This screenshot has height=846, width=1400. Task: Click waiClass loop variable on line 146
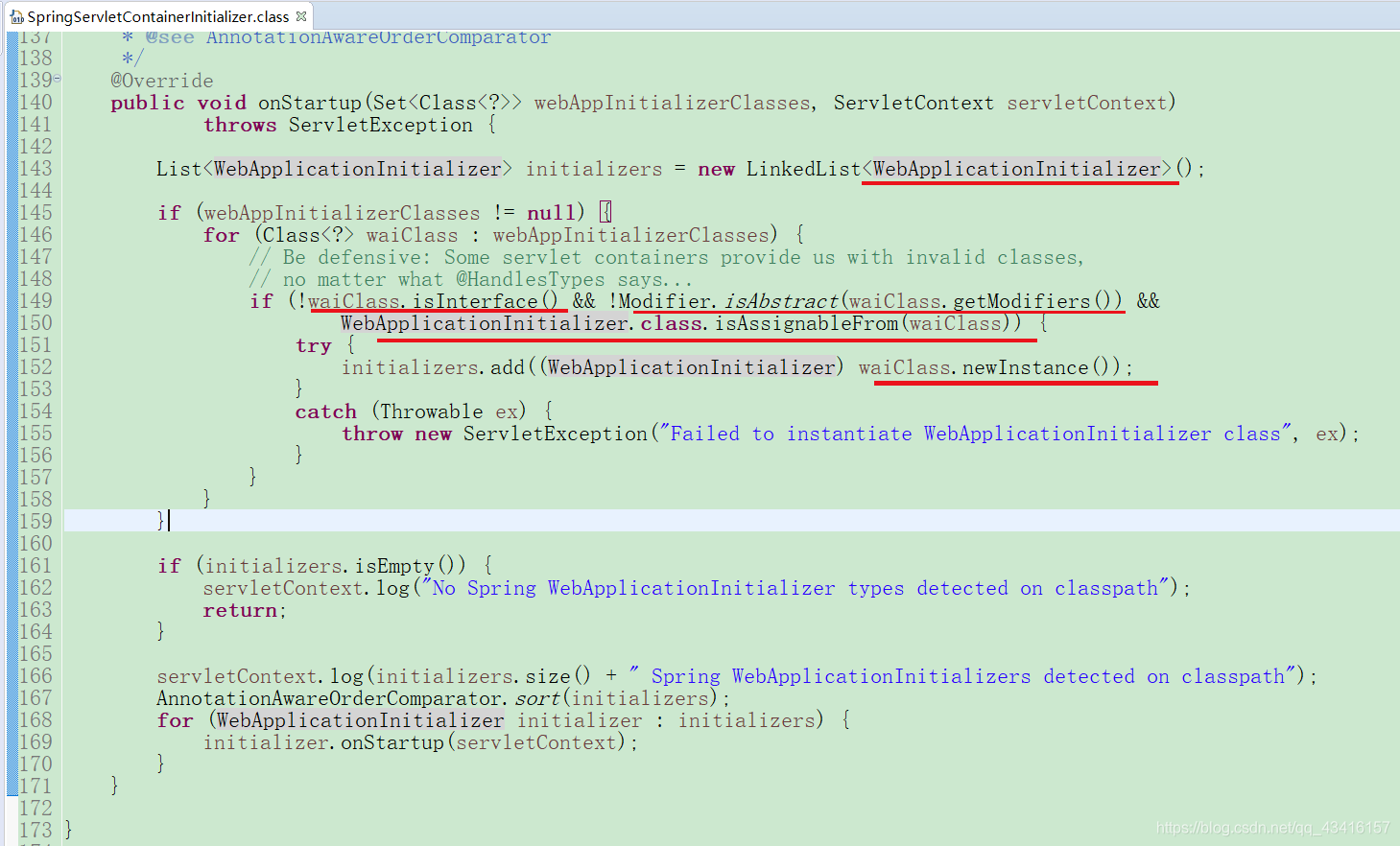click(x=412, y=235)
